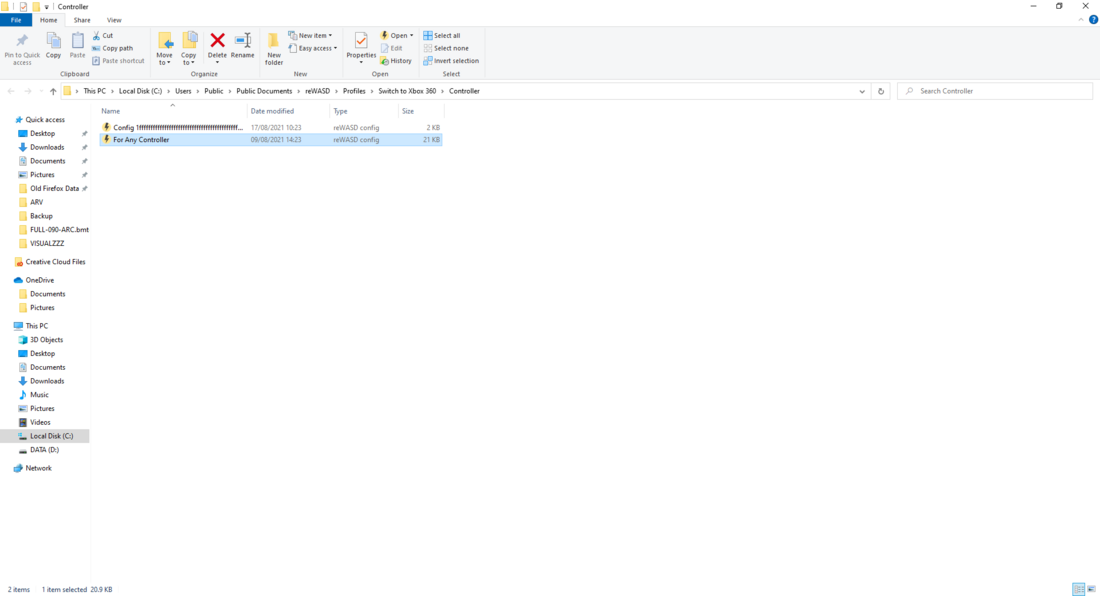Click Select all in the ribbon
1100x596 pixels.
[442, 35]
